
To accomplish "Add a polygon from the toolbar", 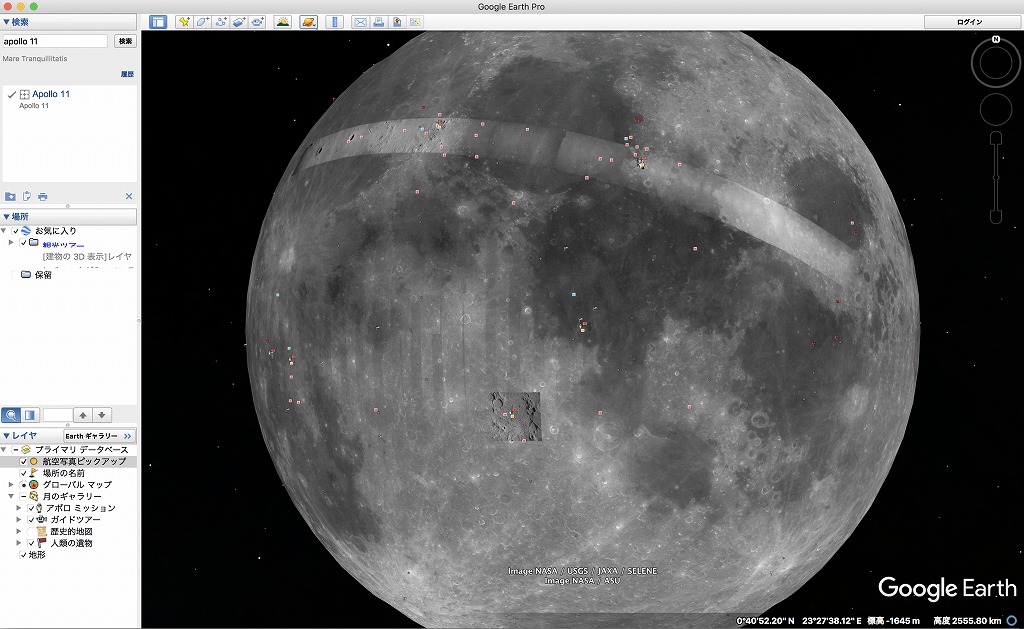I will pyautogui.click(x=202, y=22).
